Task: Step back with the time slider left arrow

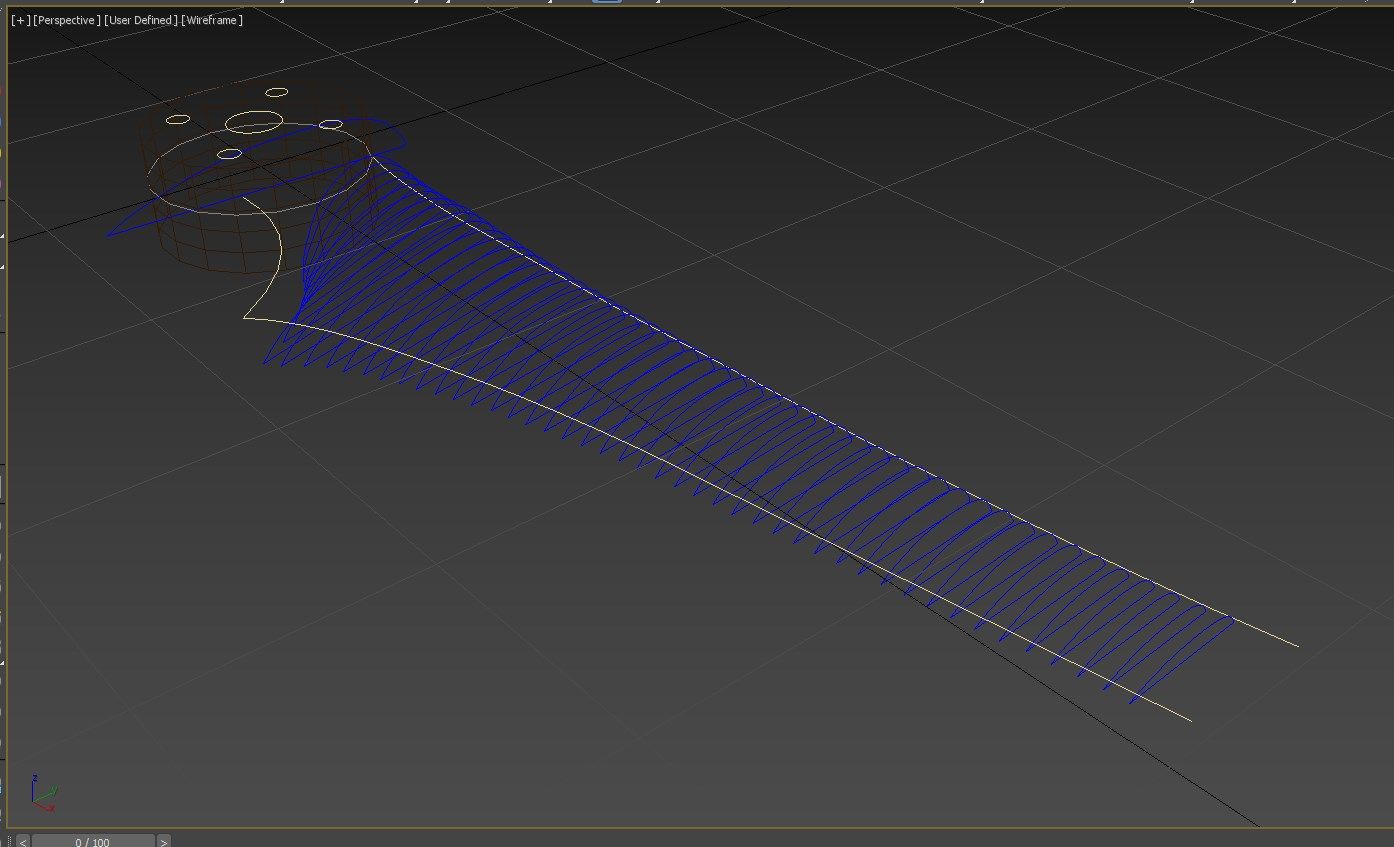Action: pos(23,841)
